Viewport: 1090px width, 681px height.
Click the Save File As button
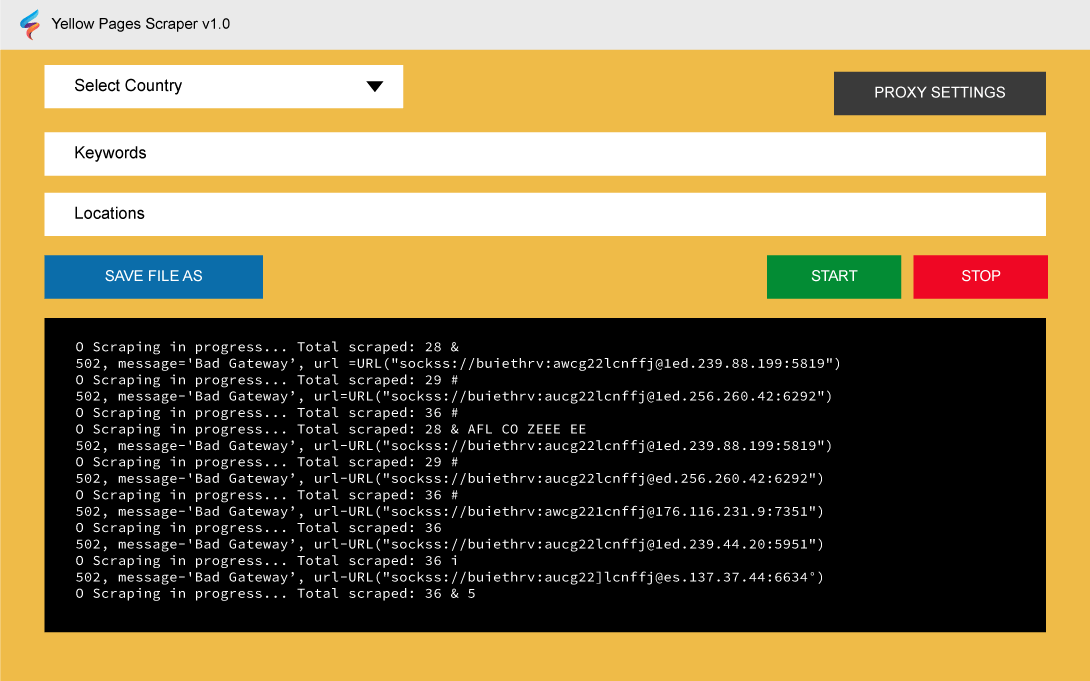(154, 277)
